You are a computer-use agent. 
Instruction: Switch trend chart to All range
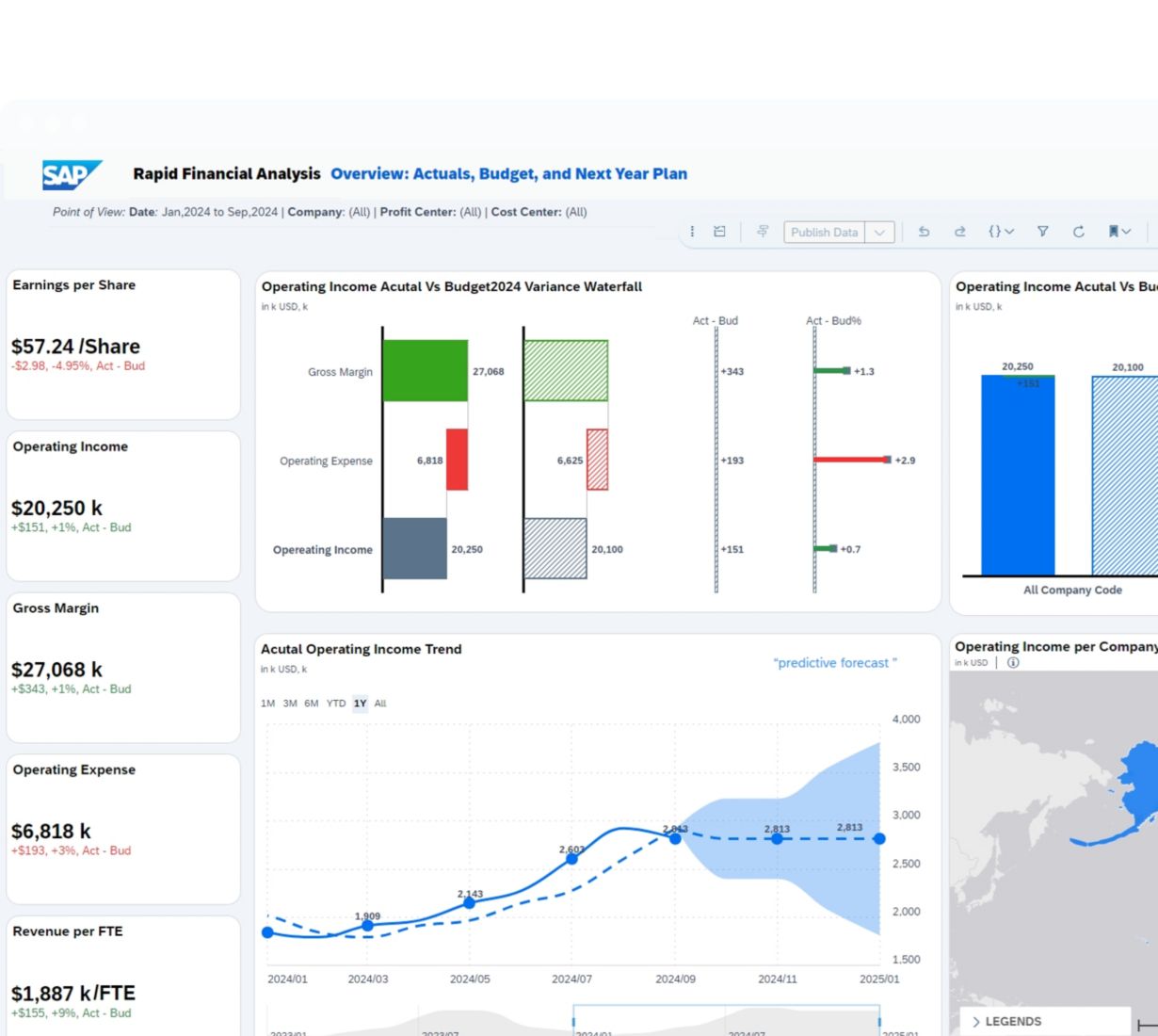coord(380,704)
